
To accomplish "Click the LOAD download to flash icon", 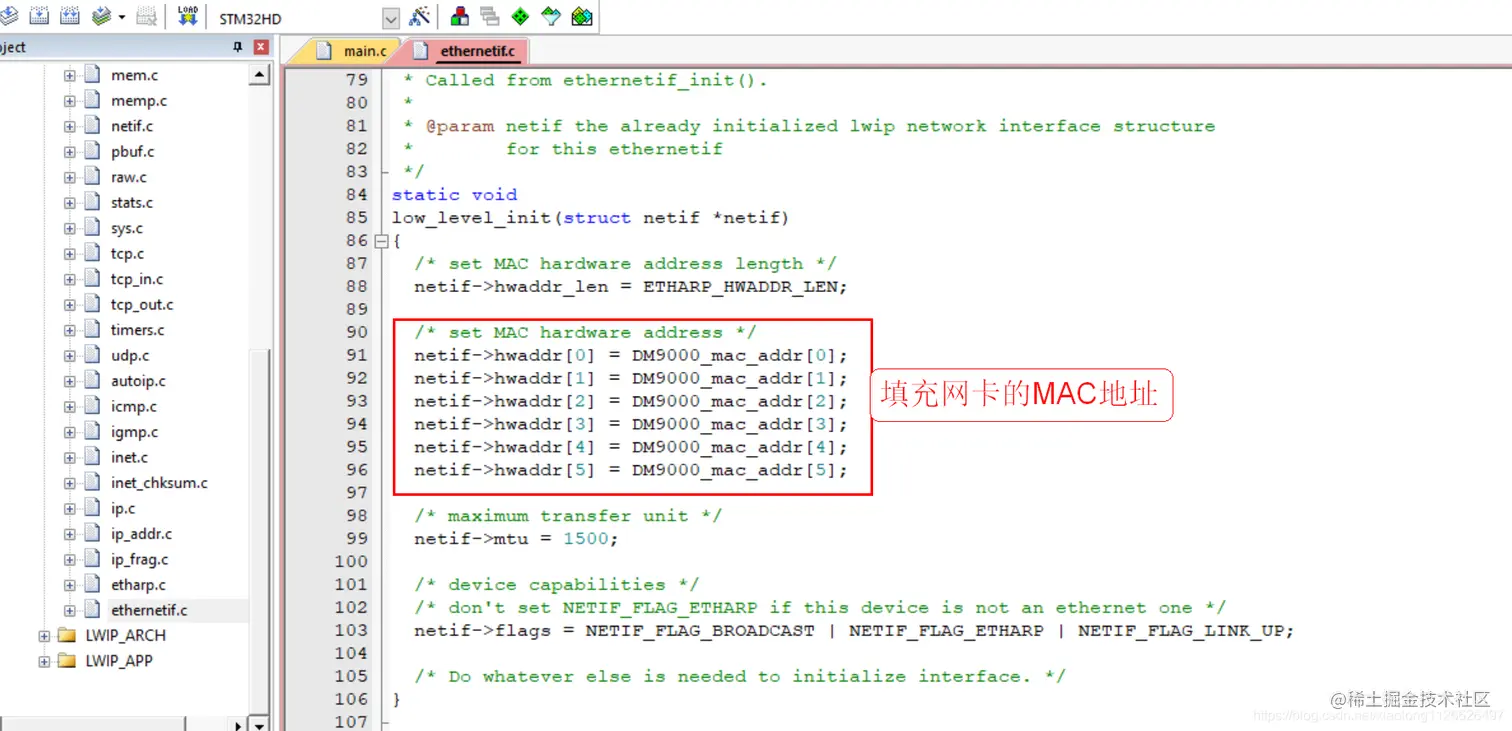I will pos(187,16).
